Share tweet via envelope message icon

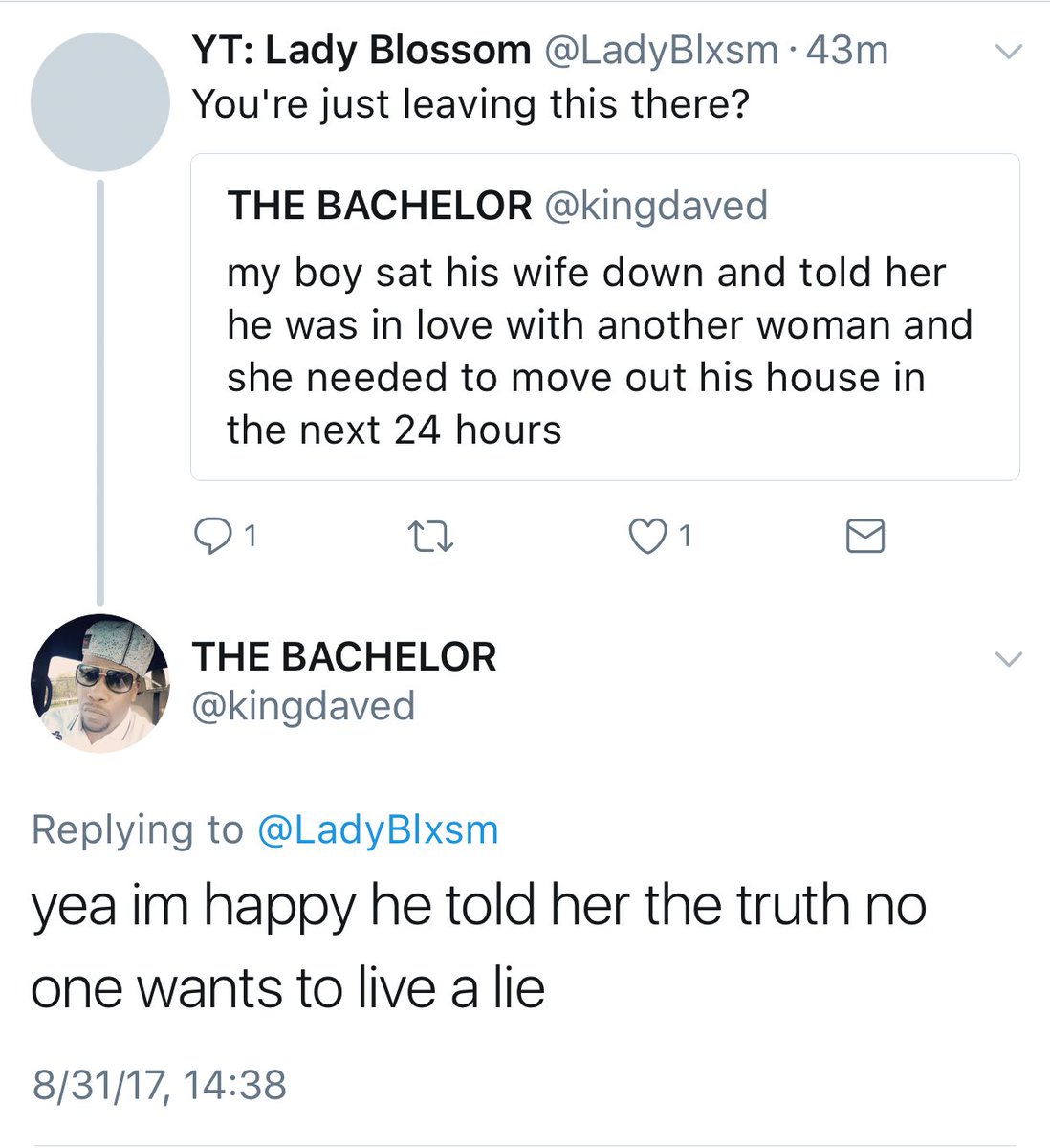click(865, 538)
